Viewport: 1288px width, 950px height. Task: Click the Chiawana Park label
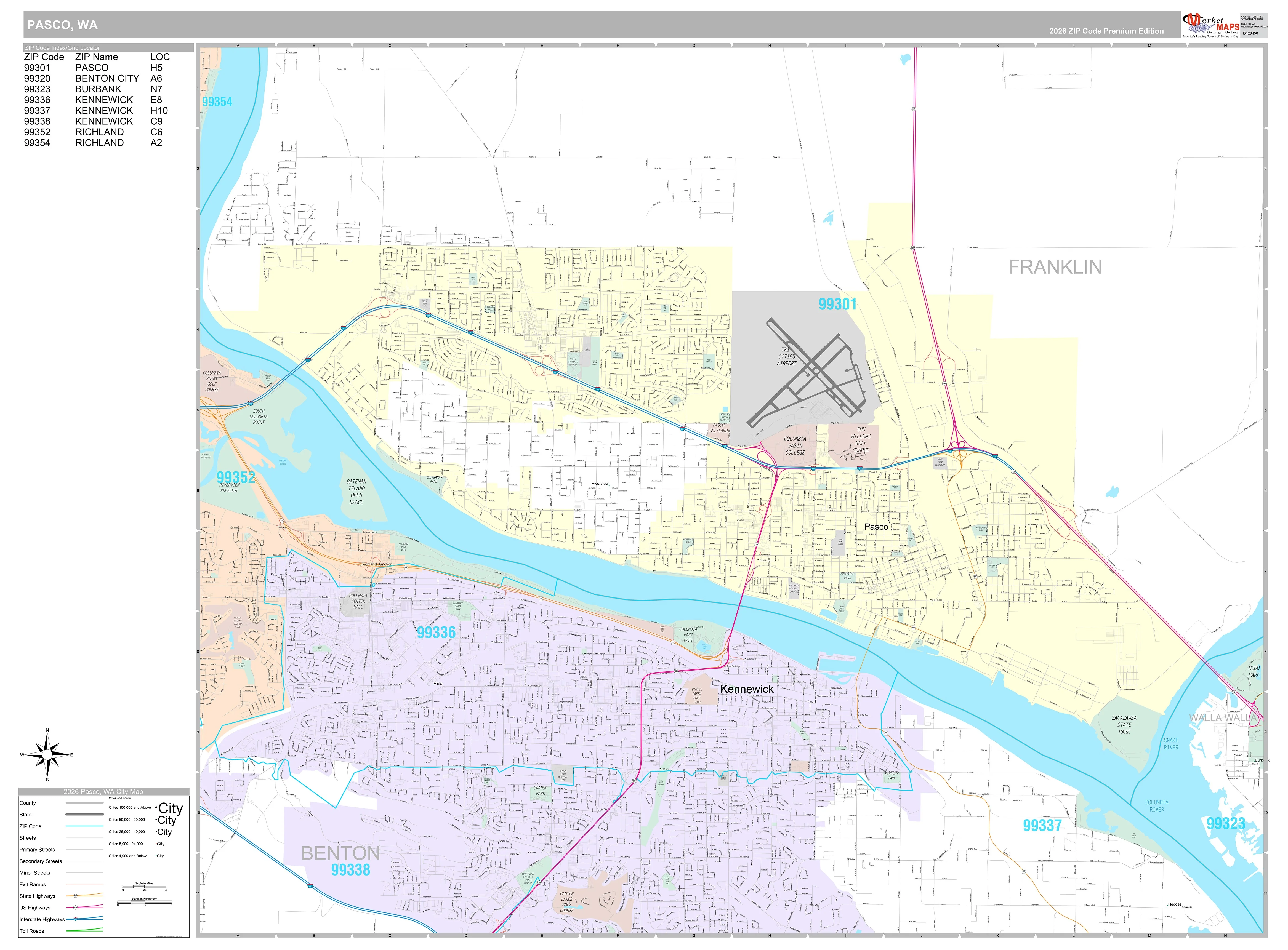click(433, 480)
